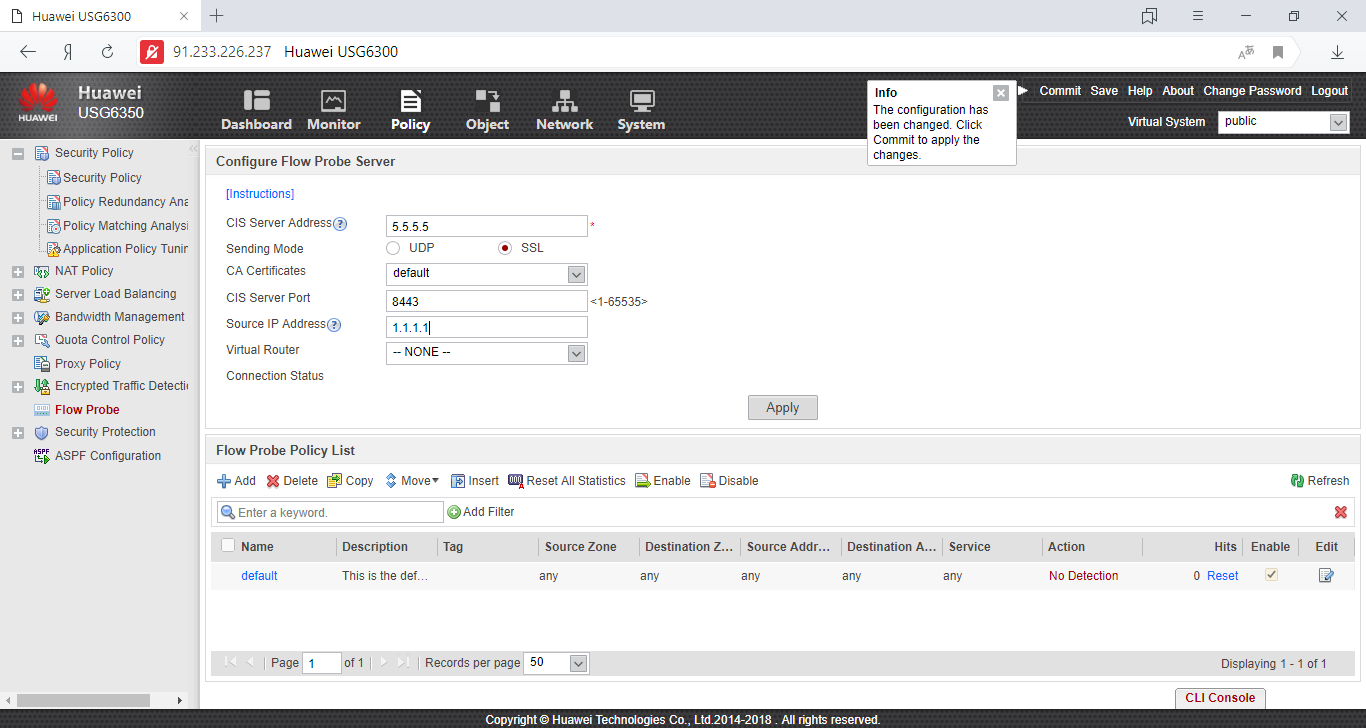The image size is (1366, 728).
Task: Open ASPF Configuration in the sidebar
Action: 108,456
